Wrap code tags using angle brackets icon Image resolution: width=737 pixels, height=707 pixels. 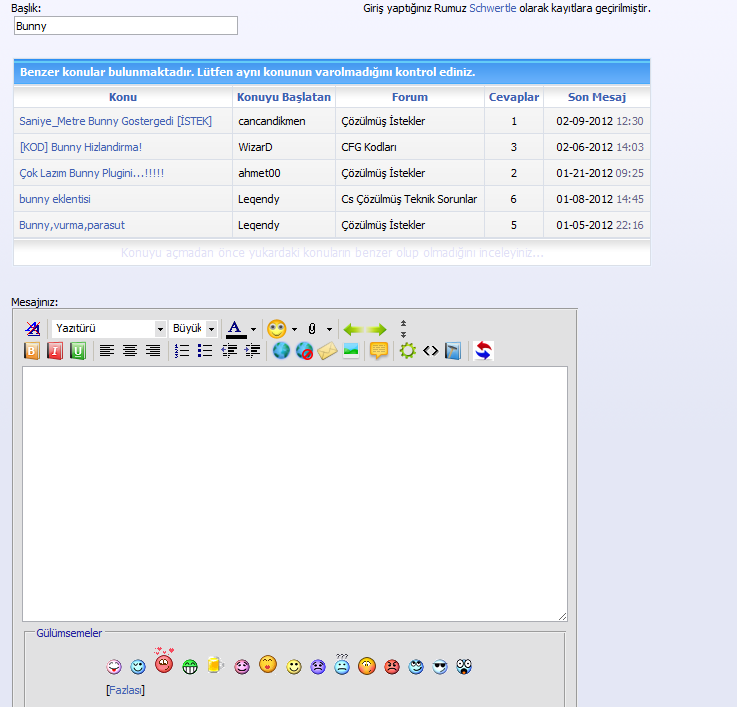pyautogui.click(x=430, y=351)
